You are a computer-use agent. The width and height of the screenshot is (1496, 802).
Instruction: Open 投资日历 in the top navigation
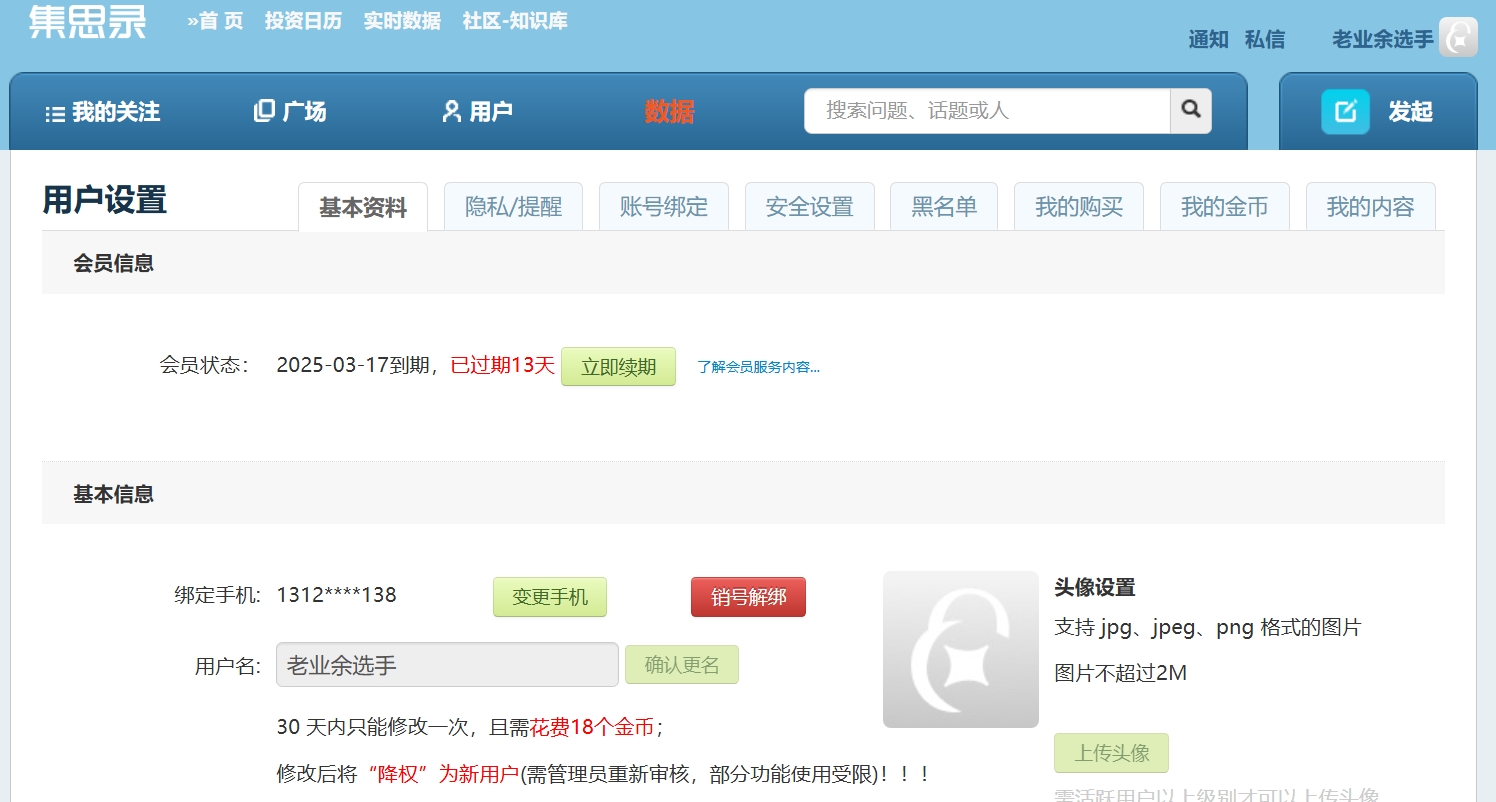tap(303, 21)
